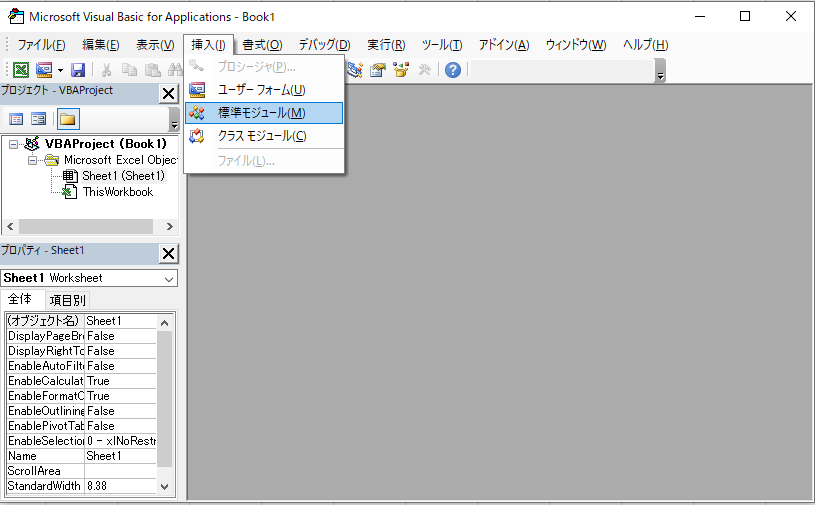Select the EnableSelection 0 - xlNoRestrictions value

click(x=121, y=441)
